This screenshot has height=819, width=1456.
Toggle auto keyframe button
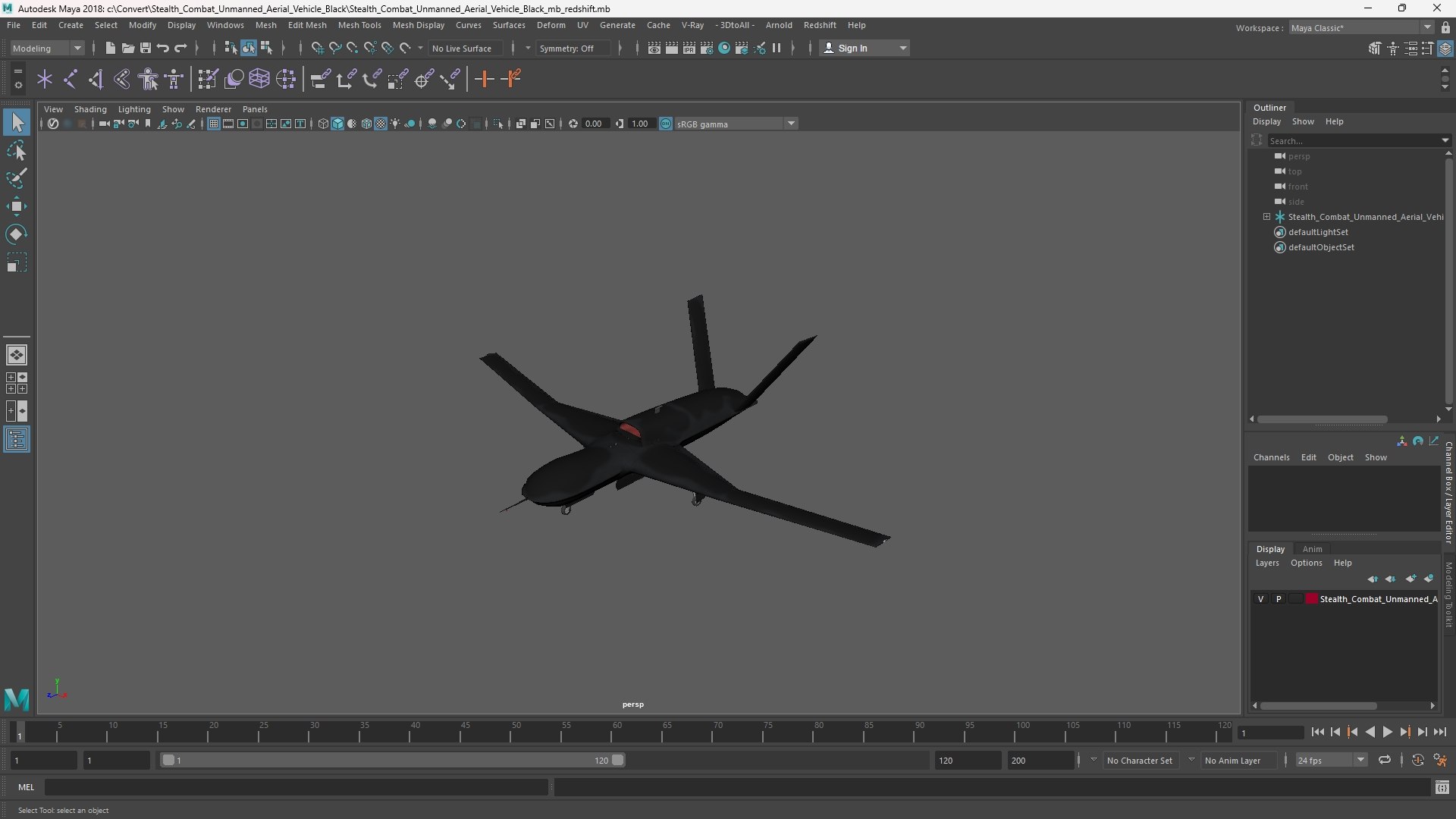[x=1417, y=760]
